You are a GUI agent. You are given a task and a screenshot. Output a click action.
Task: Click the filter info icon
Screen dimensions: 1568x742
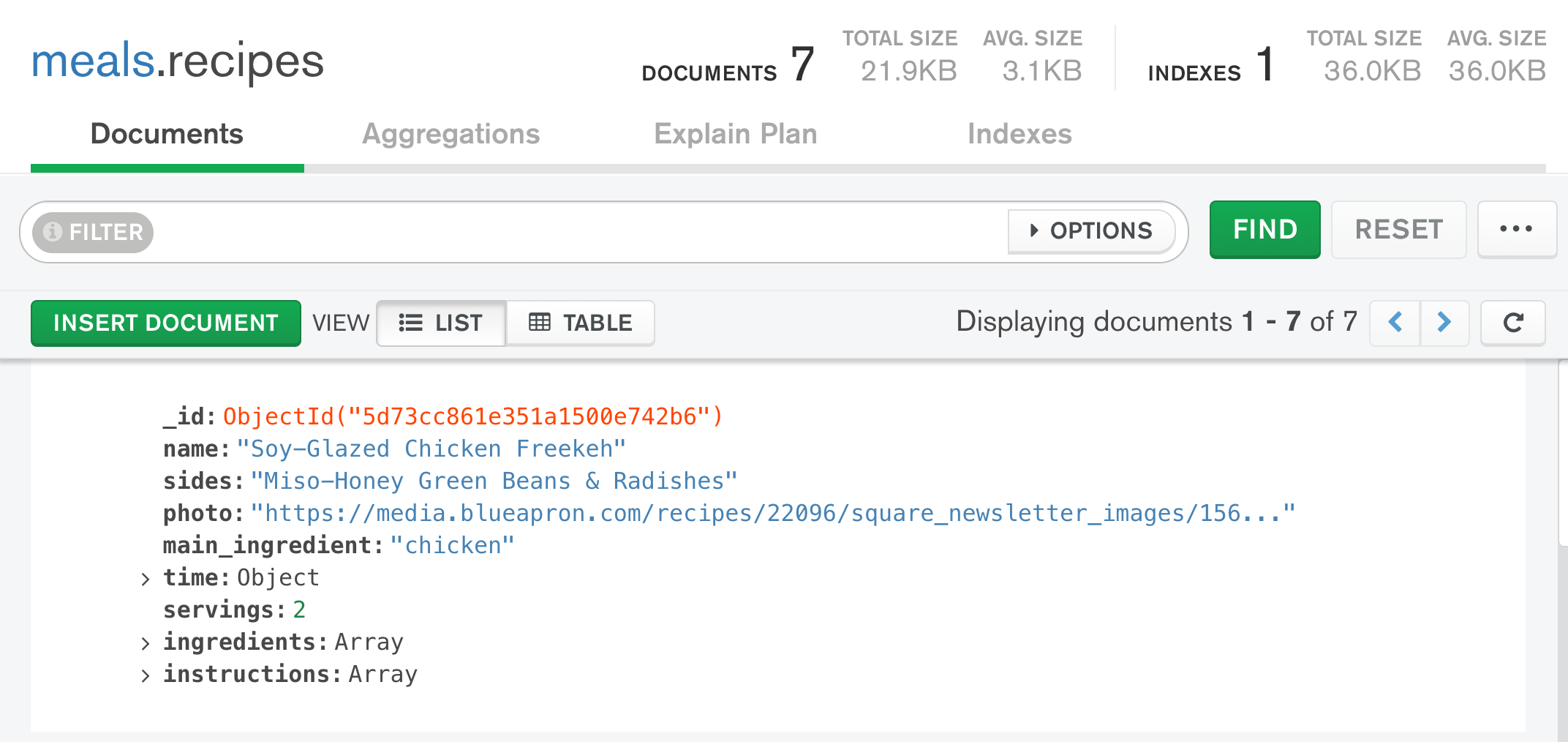pos(52,232)
